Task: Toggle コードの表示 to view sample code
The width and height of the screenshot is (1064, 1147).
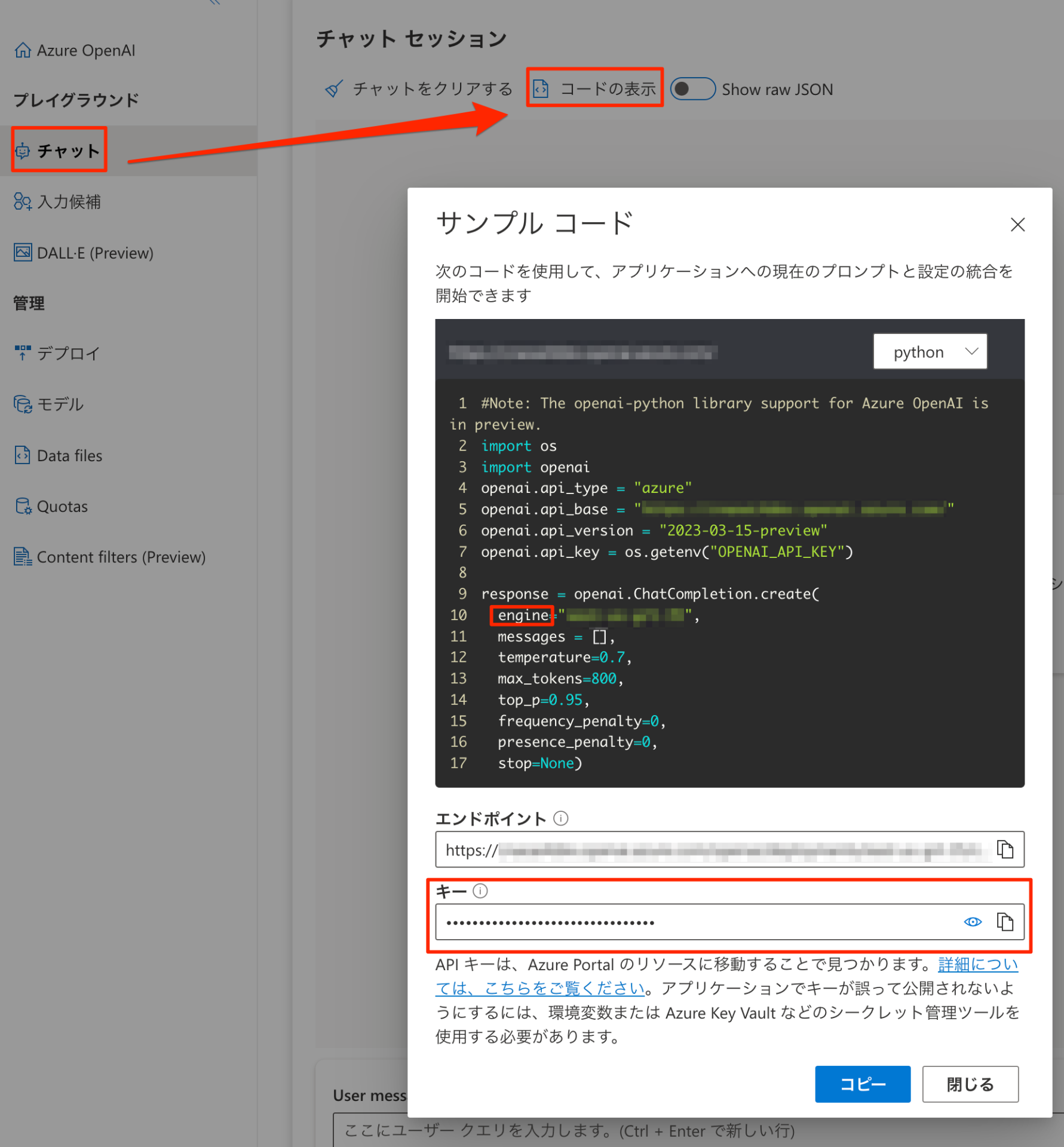Action: 594,87
